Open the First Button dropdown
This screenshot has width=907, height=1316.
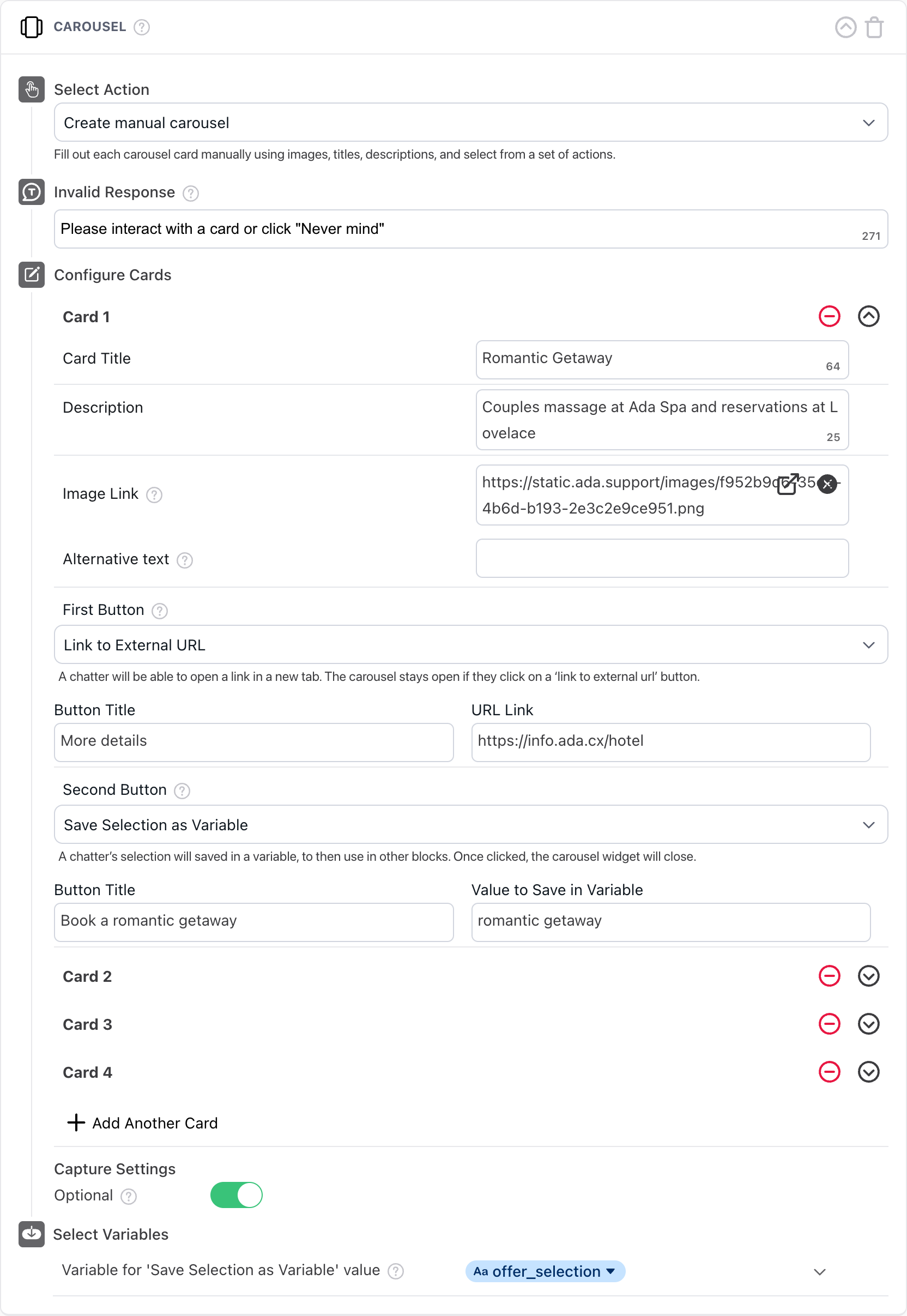click(x=869, y=645)
